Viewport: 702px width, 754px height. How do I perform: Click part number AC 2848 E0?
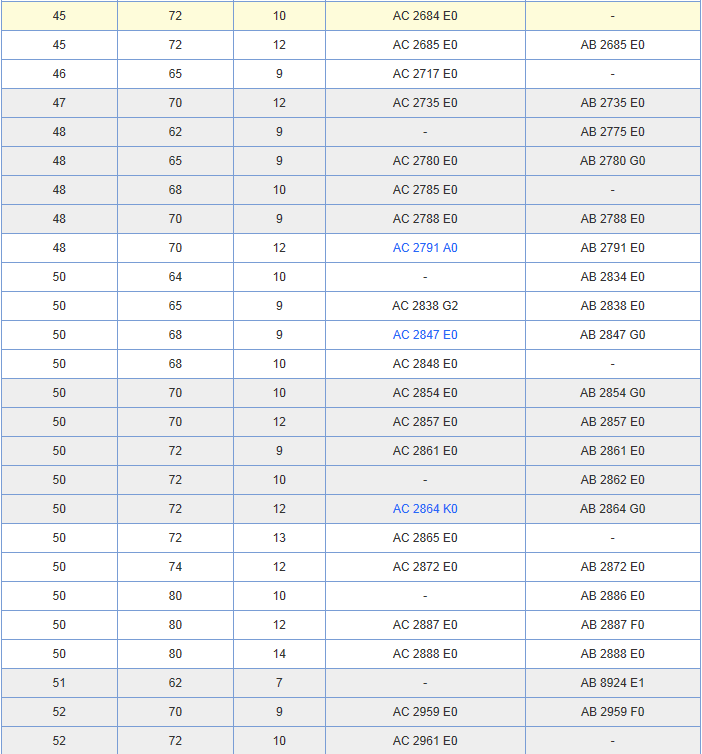[x=425, y=364]
